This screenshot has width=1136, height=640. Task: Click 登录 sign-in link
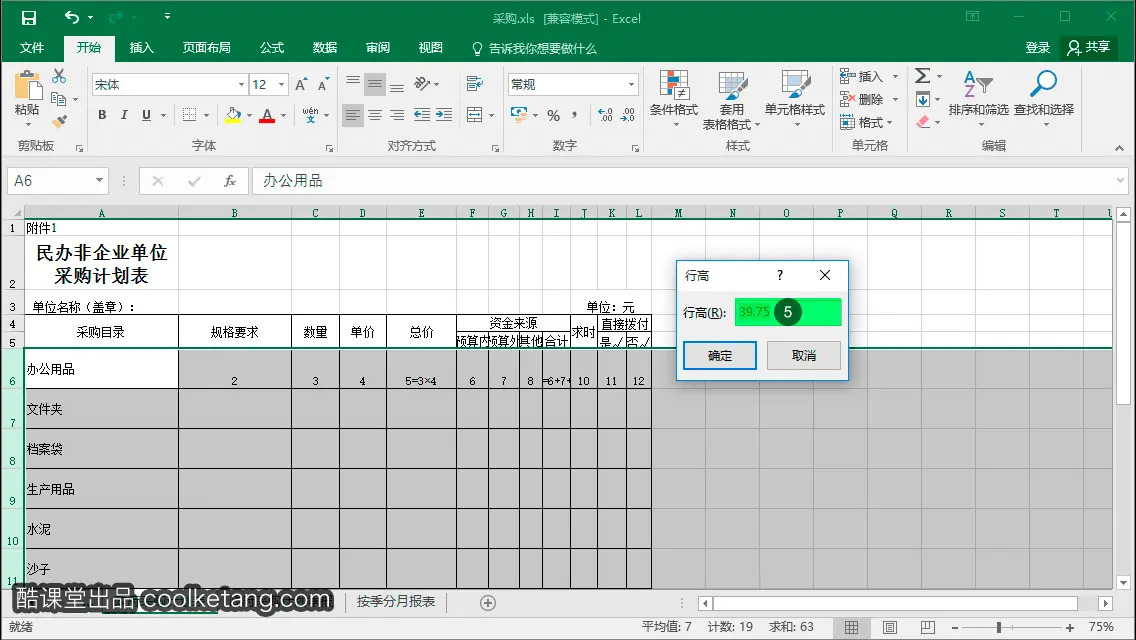tap(1037, 48)
